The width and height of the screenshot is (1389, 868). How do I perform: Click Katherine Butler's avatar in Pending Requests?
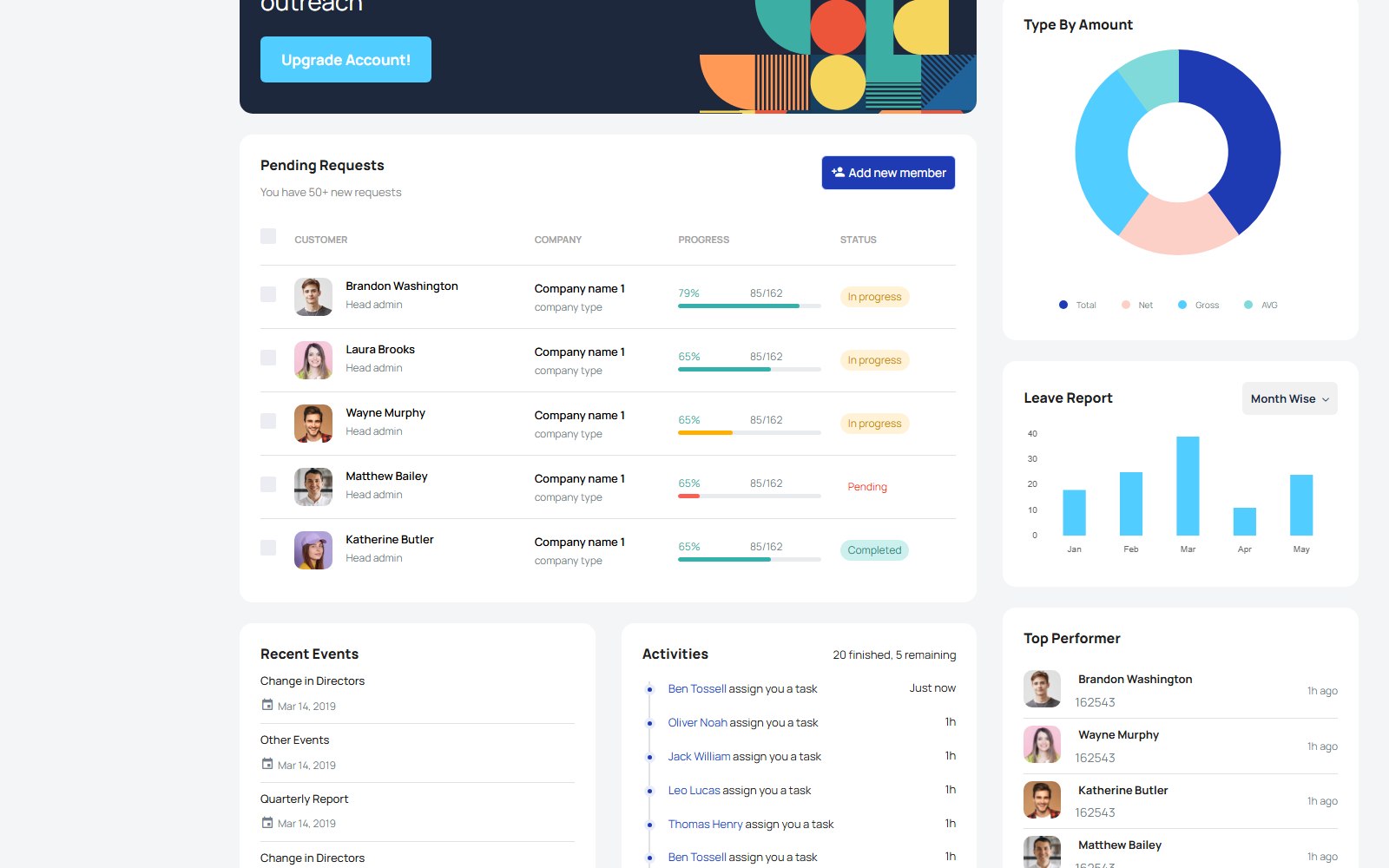point(313,550)
